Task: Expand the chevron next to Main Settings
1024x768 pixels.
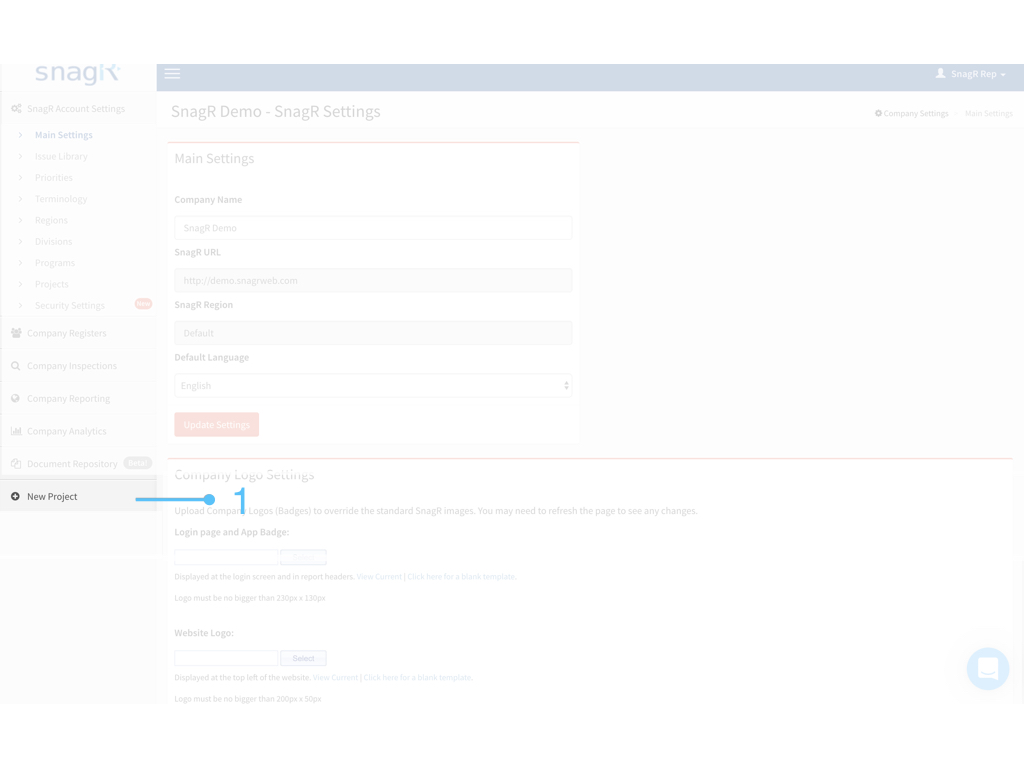Action: click(20, 135)
